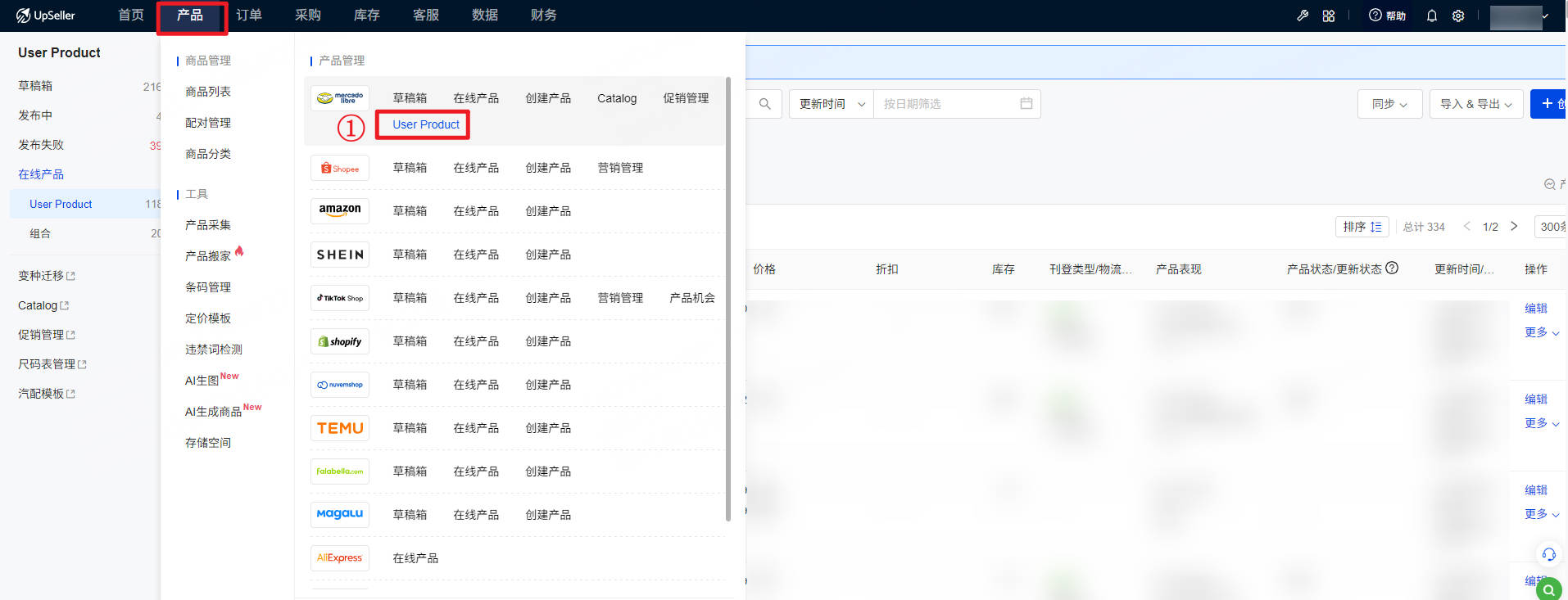
Task: Open the 更新时间 dropdown
Action: point(832,104)
